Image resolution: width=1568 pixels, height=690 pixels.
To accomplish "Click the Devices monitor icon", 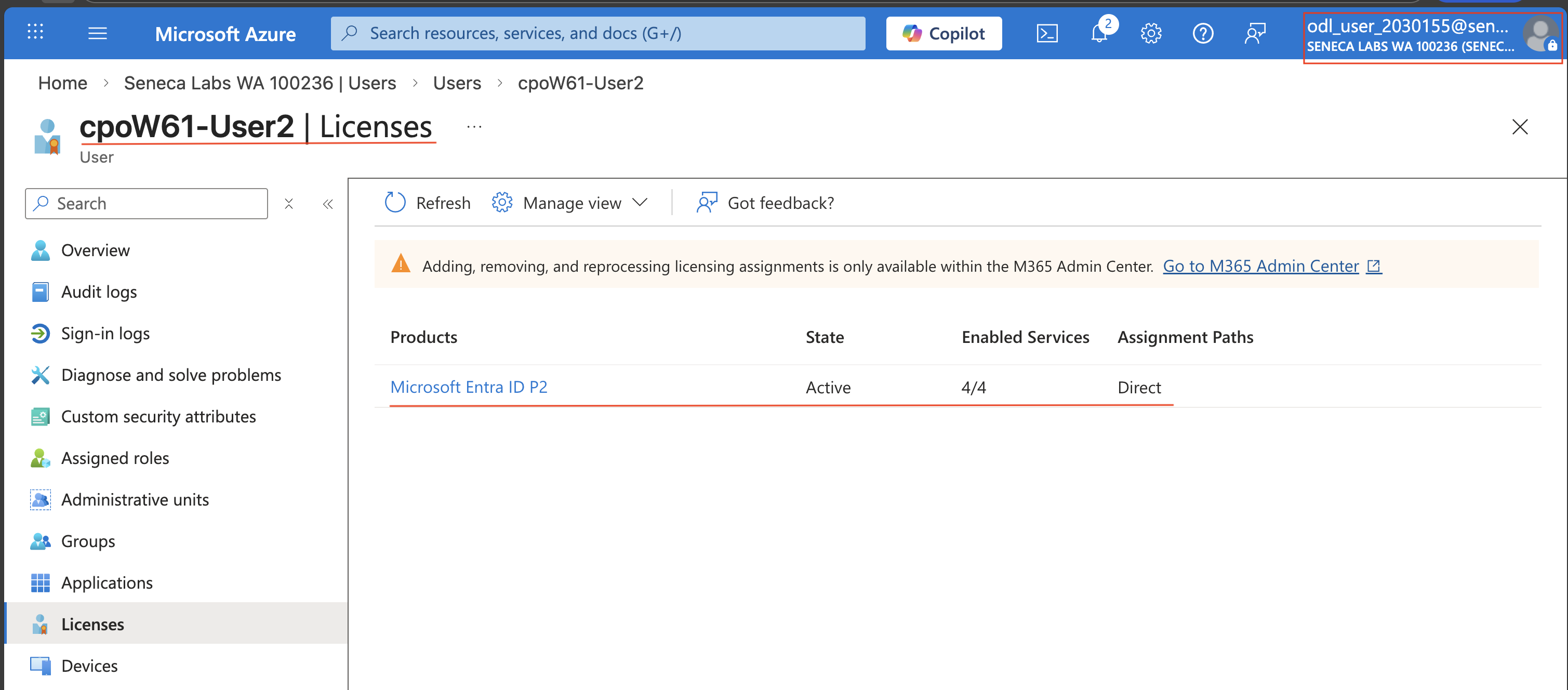I will pos(40,666).
